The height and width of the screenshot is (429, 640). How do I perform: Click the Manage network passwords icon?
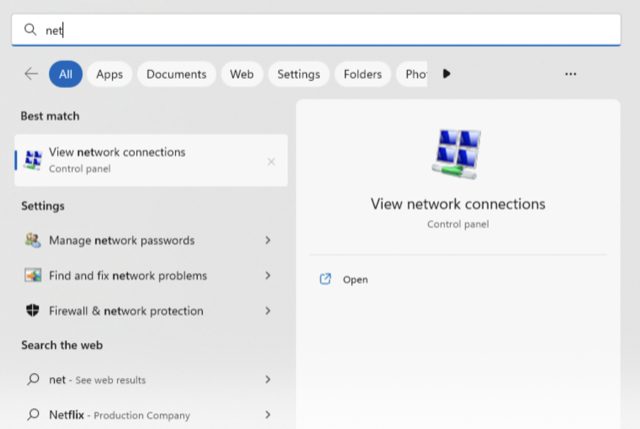(x=33, y=241)
